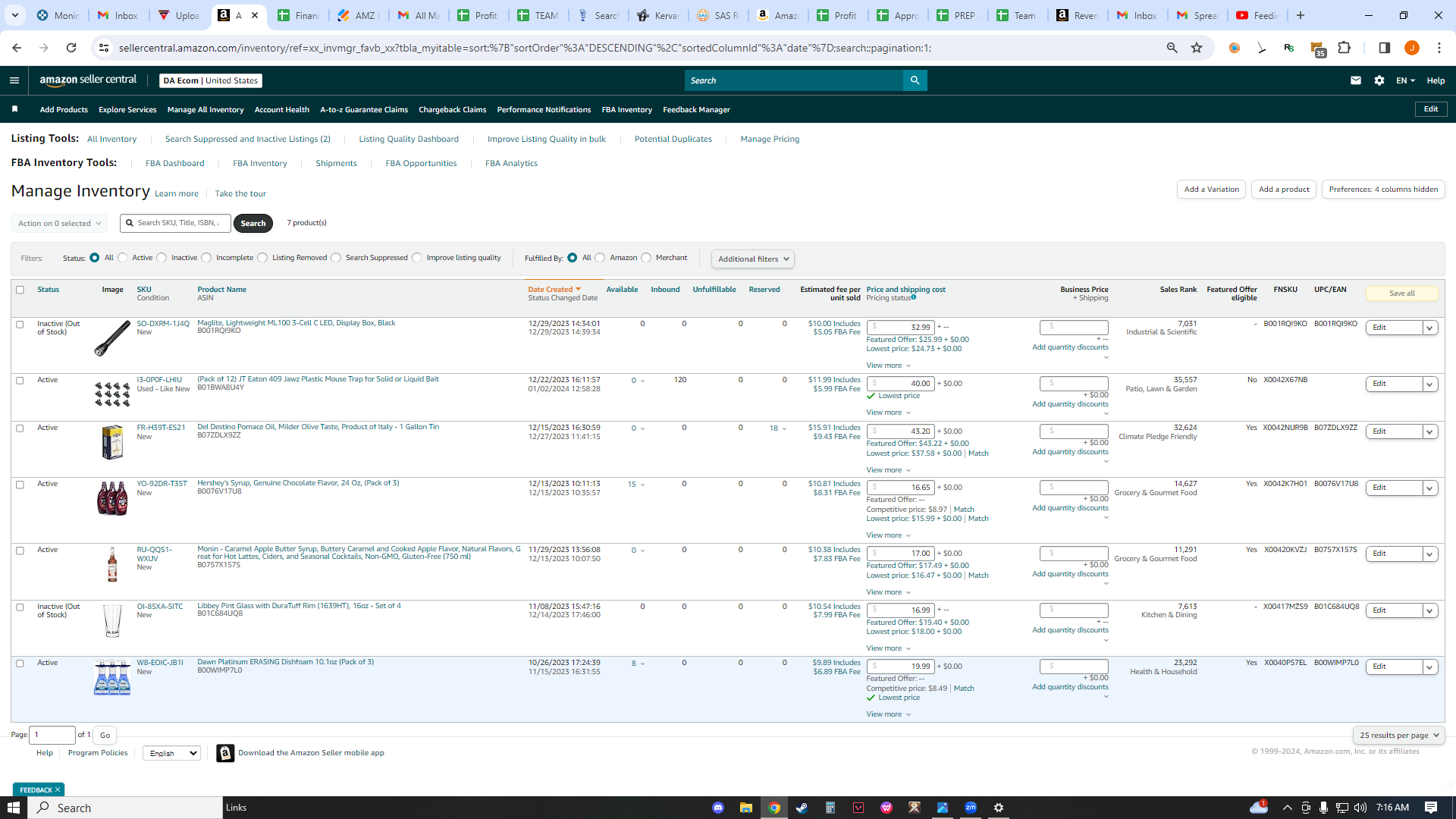1456x819 pixels.
Task: Open the Chrome three-dot menu
Action: pos(1439,48)
